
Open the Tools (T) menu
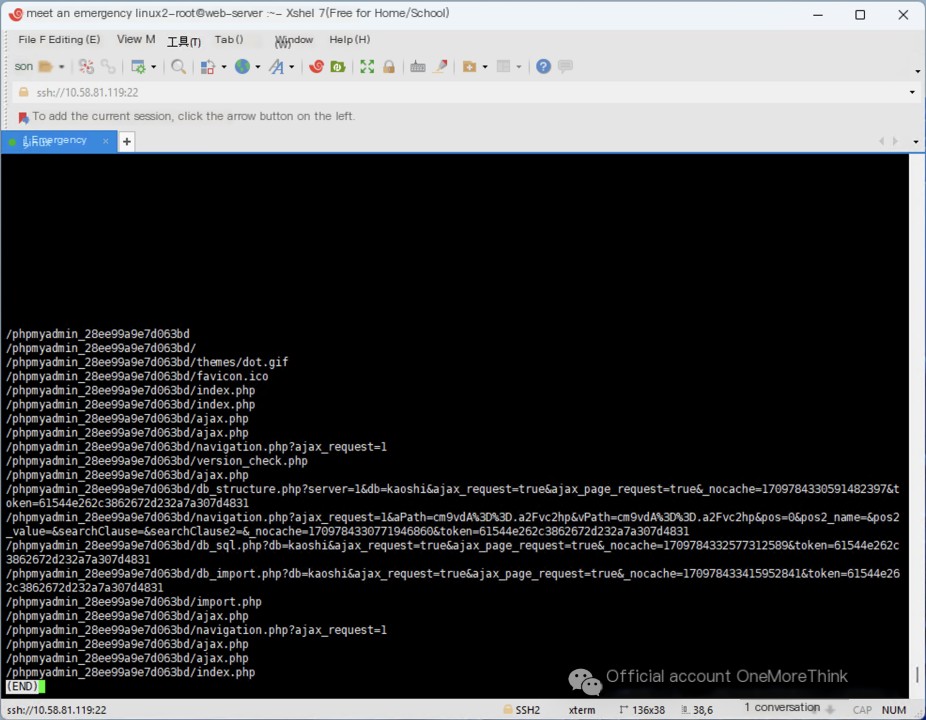pos(184,41)
